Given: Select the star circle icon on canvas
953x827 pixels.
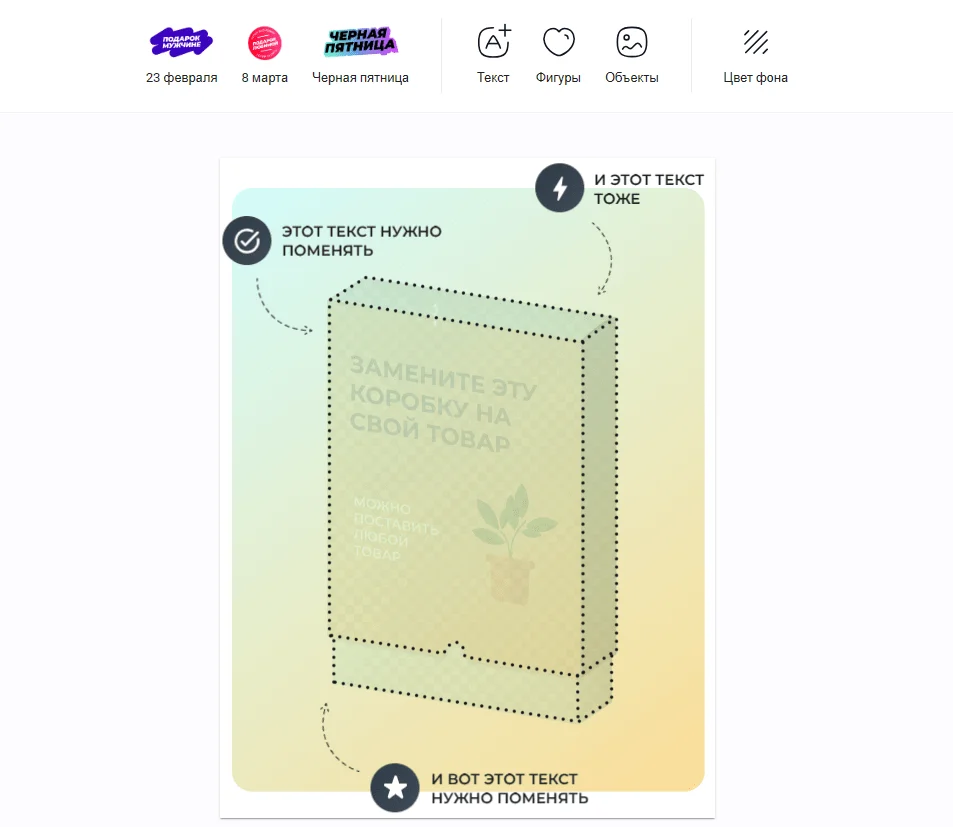Looking at the screenshot, I should click(x=395, y=788).
